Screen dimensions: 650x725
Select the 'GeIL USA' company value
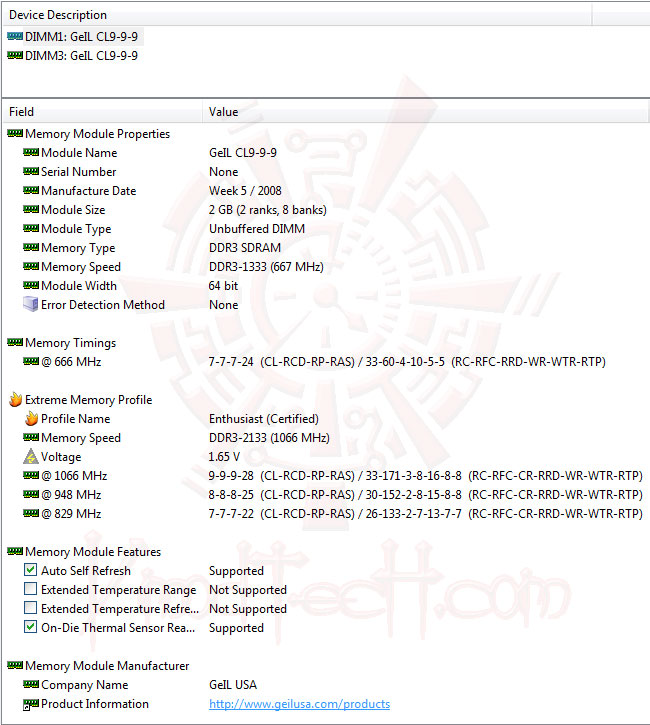point(233,685)
